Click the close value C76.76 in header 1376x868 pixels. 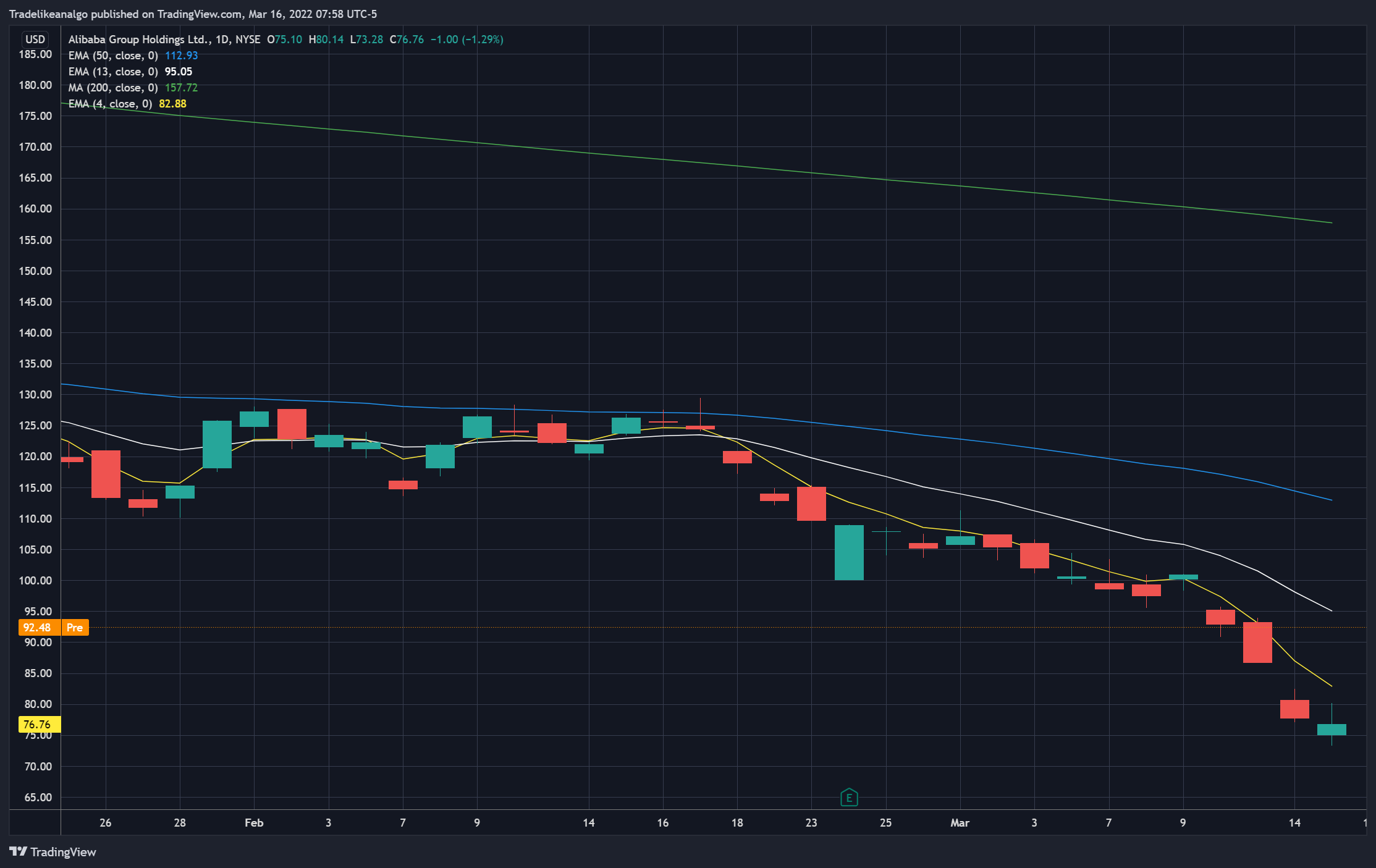pos(407,40)
